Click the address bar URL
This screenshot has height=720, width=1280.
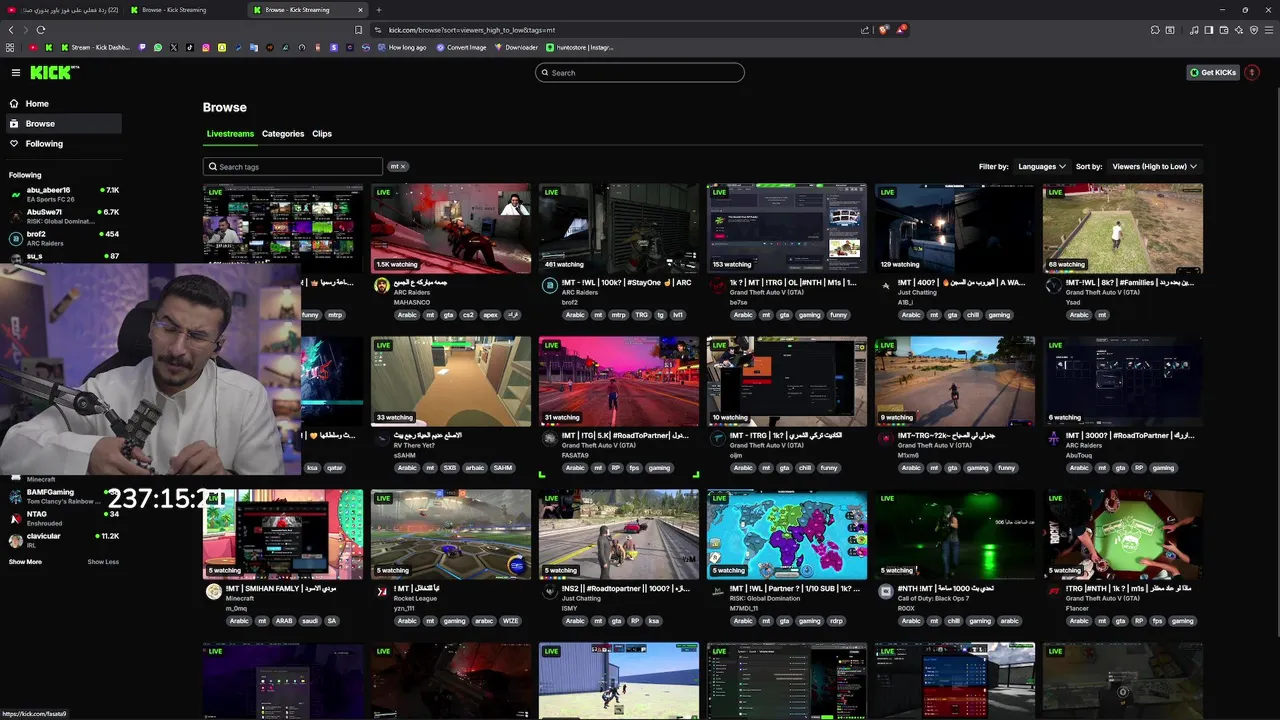[472, 30]
